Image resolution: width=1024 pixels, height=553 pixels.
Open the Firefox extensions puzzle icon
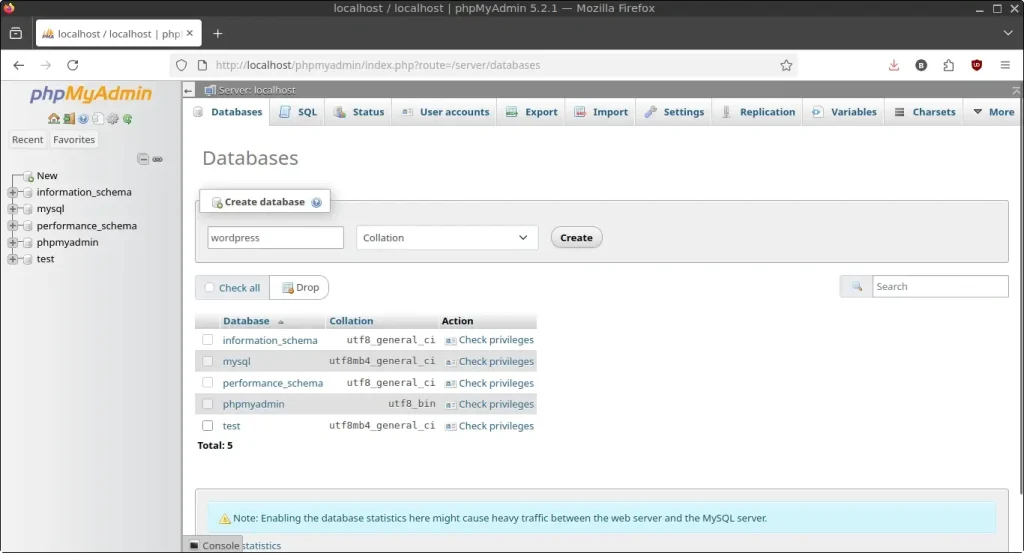[x=948, y=65]
